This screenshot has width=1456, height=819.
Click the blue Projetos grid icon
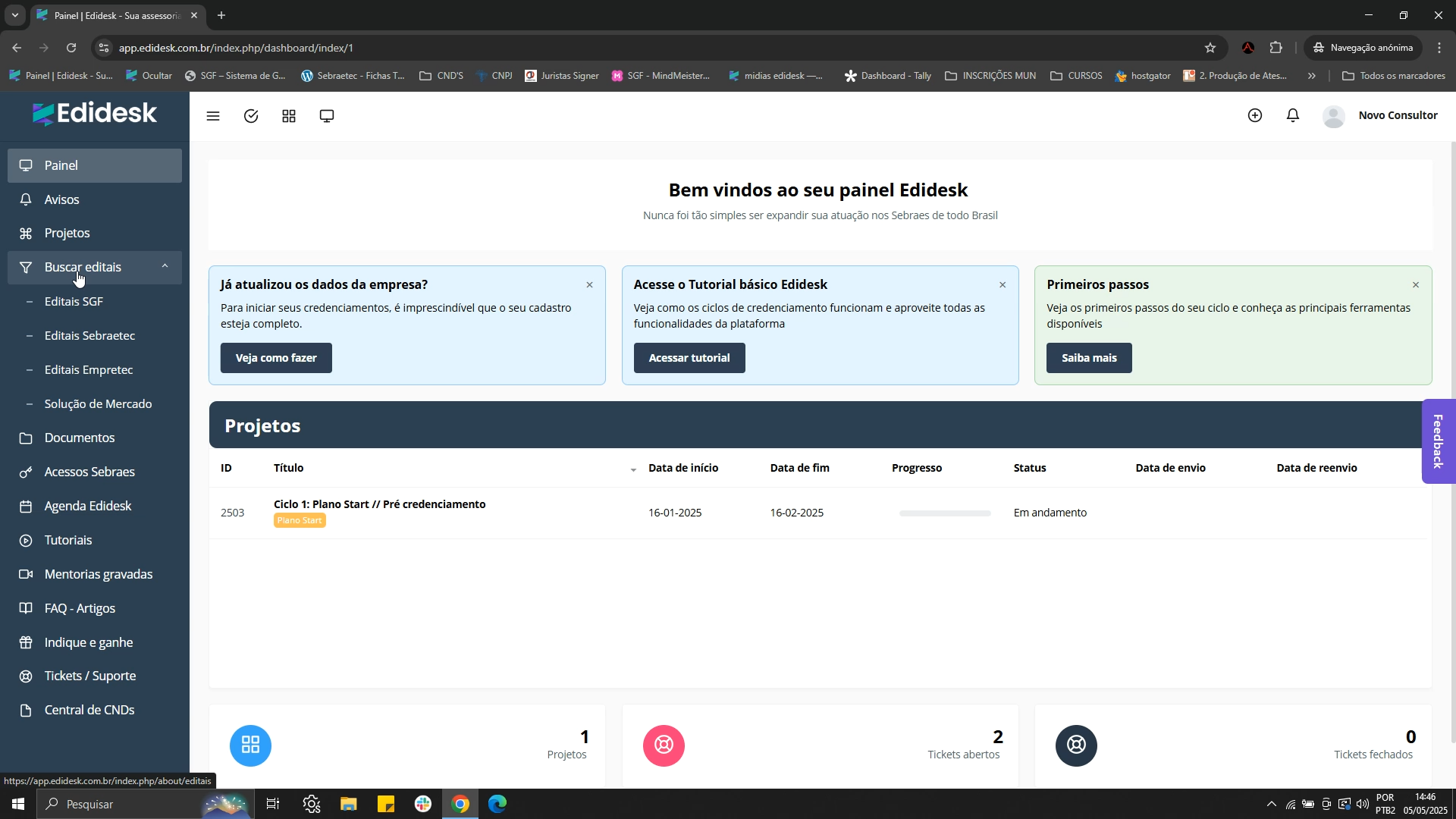[x=250, y=745]
